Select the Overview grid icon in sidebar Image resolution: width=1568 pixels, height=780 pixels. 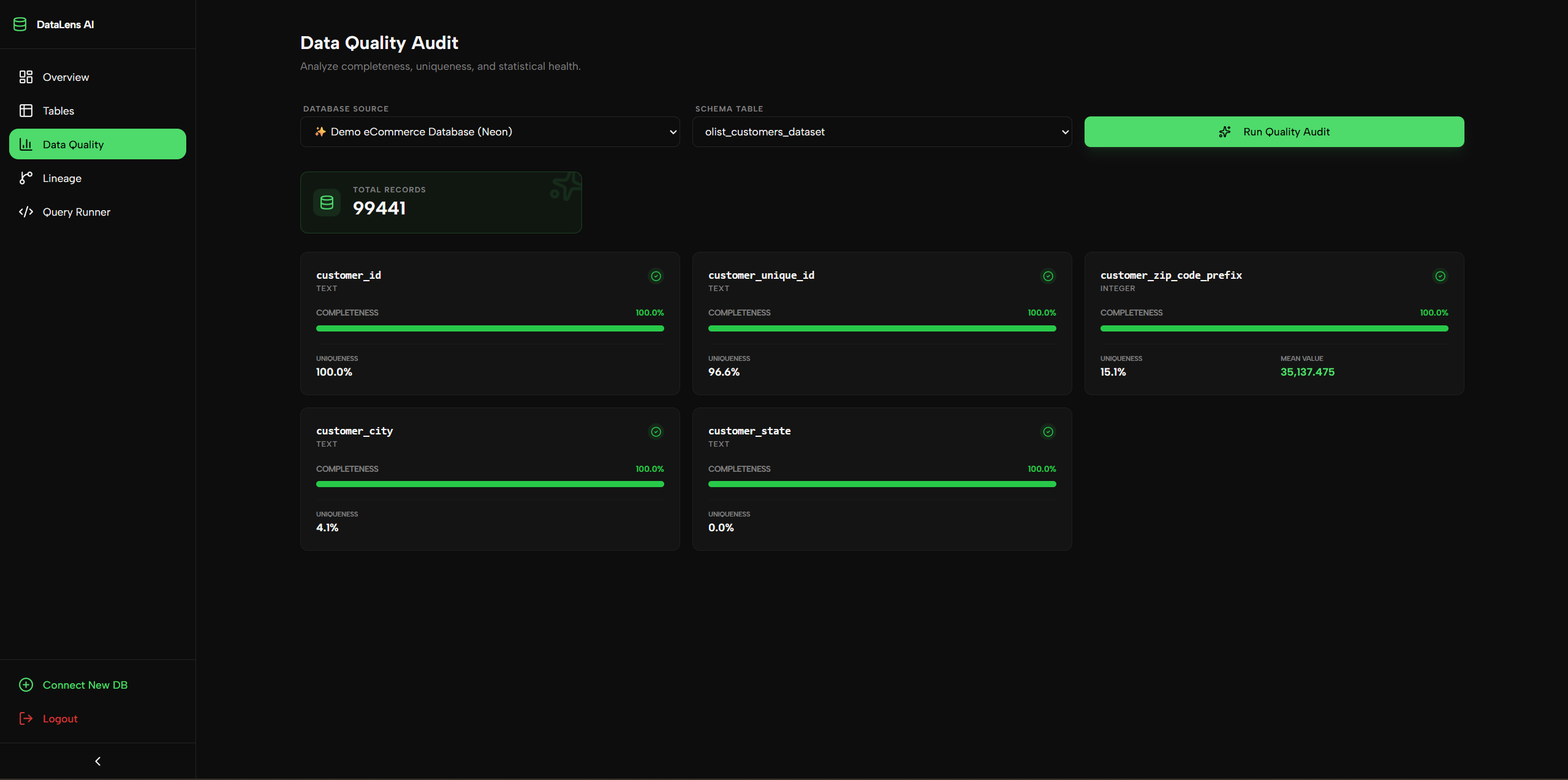[x=26, y=77]
